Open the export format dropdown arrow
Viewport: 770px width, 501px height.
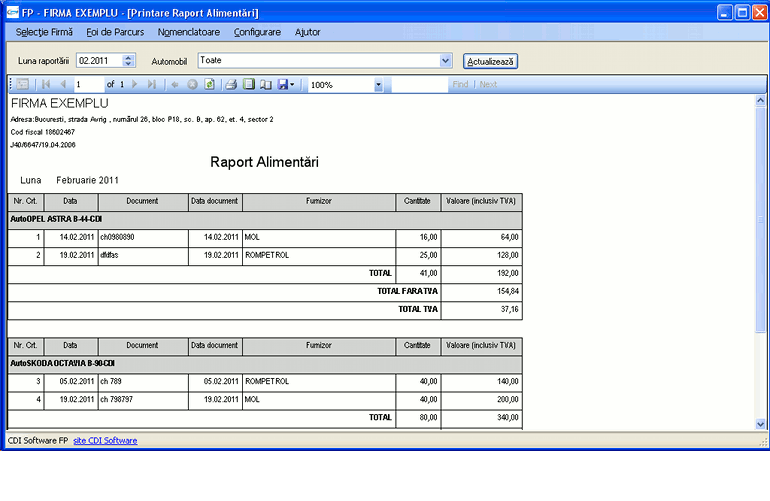[292, 84]
